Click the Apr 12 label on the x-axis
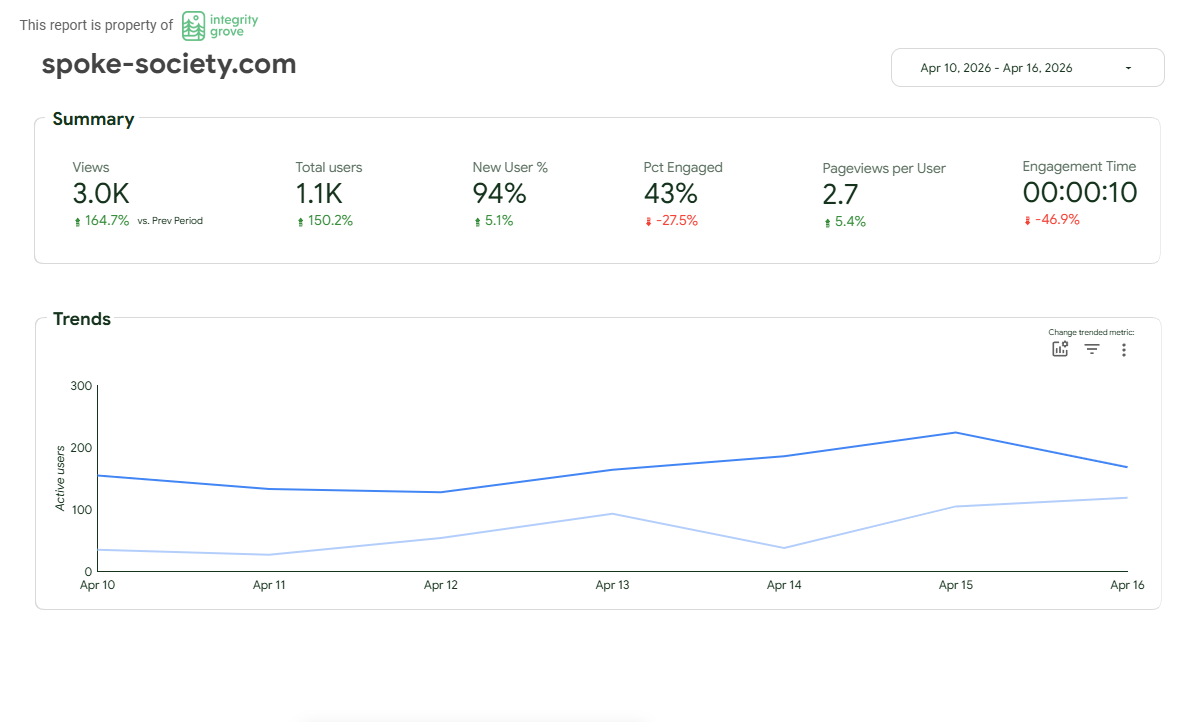This screenshot has width=1196, height=722. (441, 586)
